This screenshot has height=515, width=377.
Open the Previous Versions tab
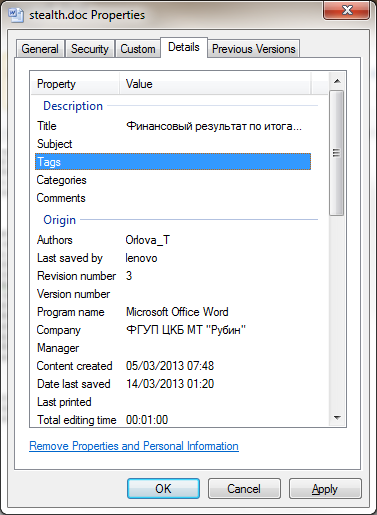[x=254, y=49]
